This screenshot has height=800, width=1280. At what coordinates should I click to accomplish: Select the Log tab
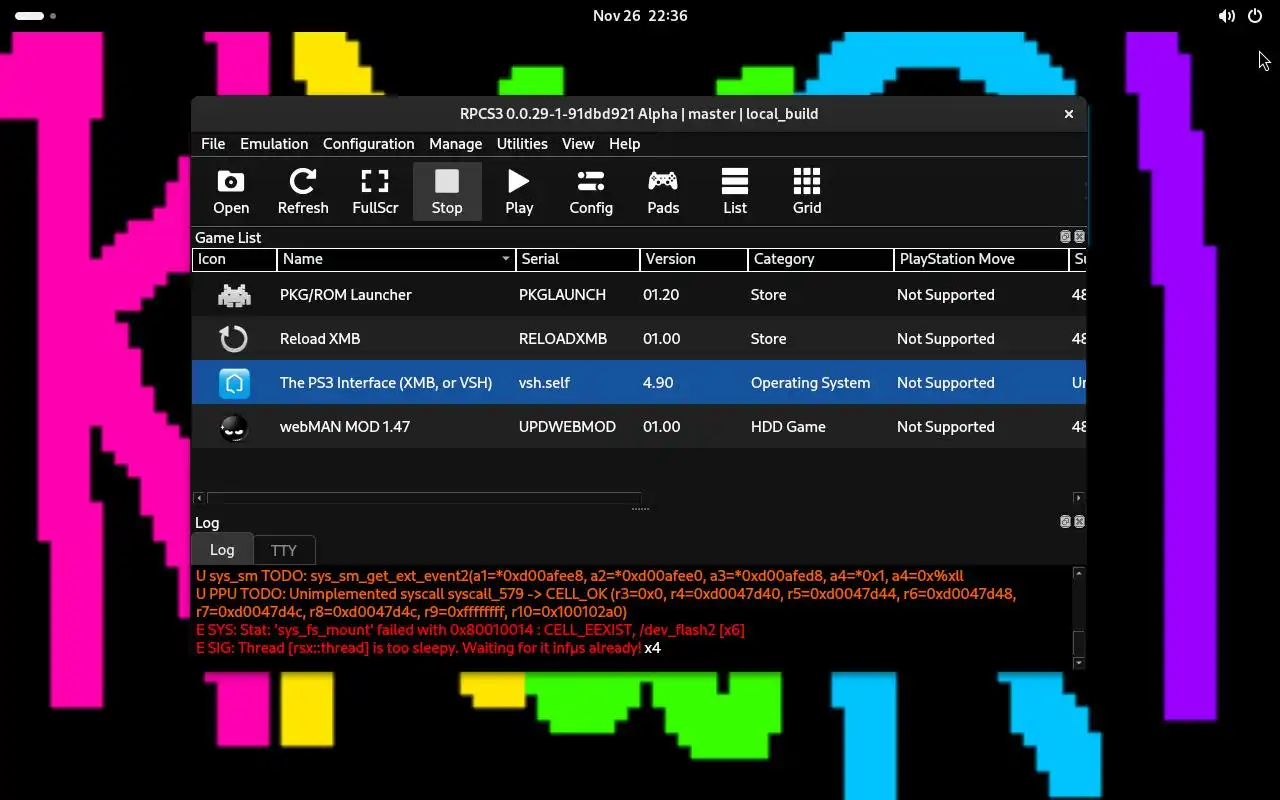[222, 549]
